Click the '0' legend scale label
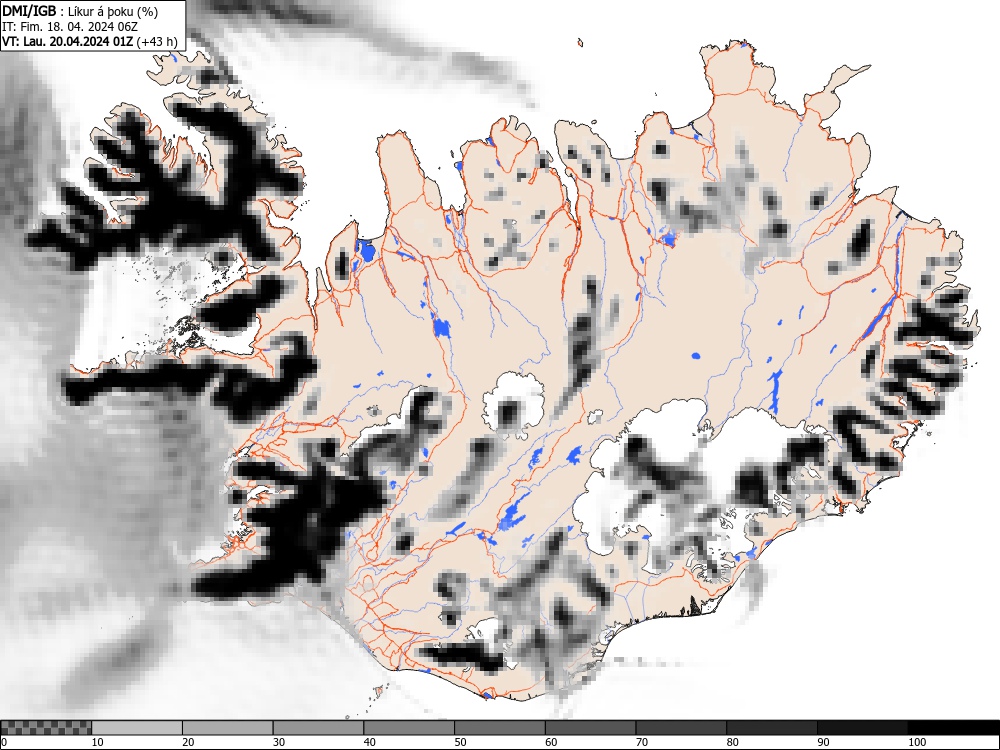Screen dimensions: 1000x750 point(3,742)
